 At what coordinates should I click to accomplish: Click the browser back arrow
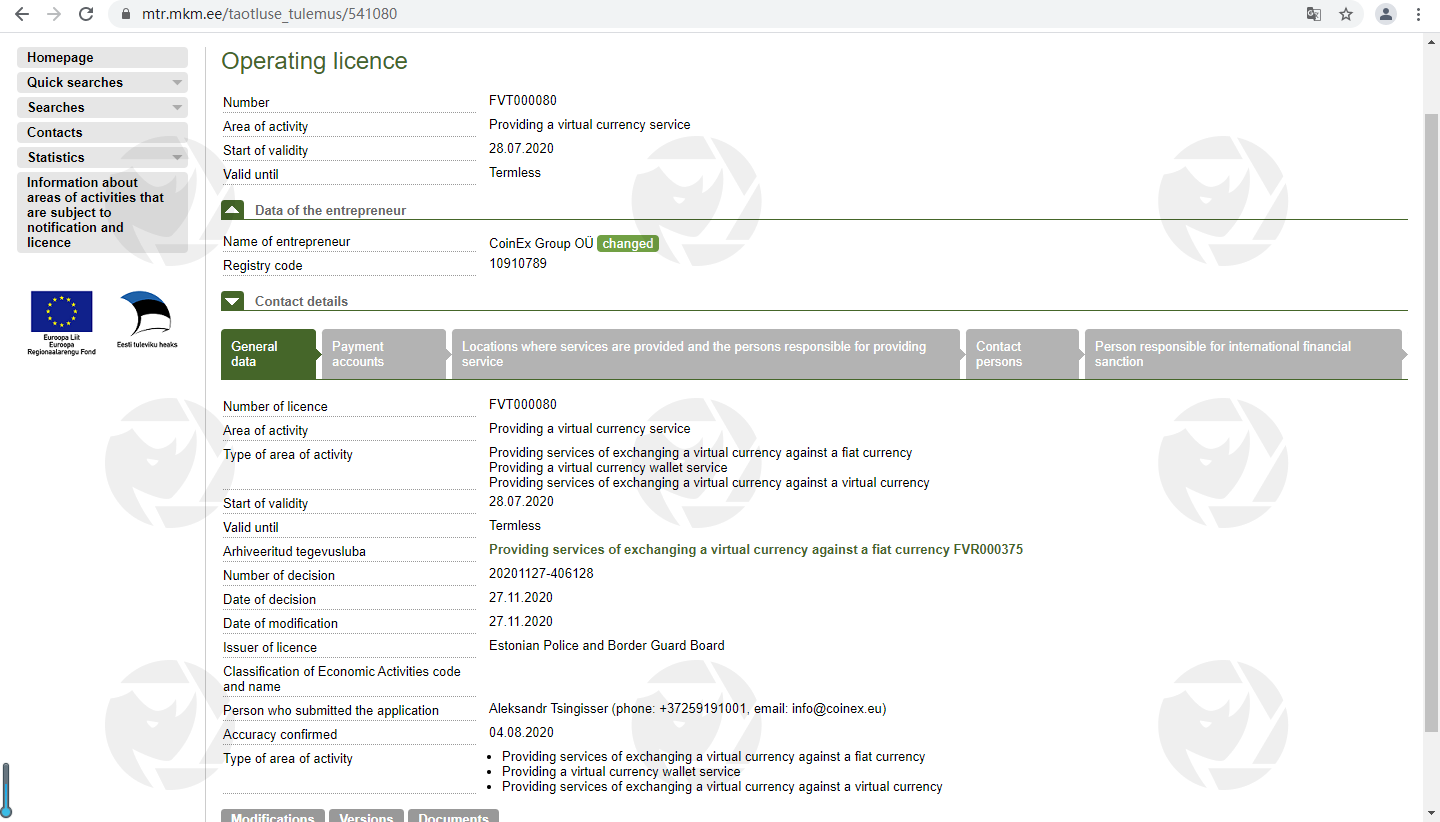pyautogui.click(x=22, y=14)
